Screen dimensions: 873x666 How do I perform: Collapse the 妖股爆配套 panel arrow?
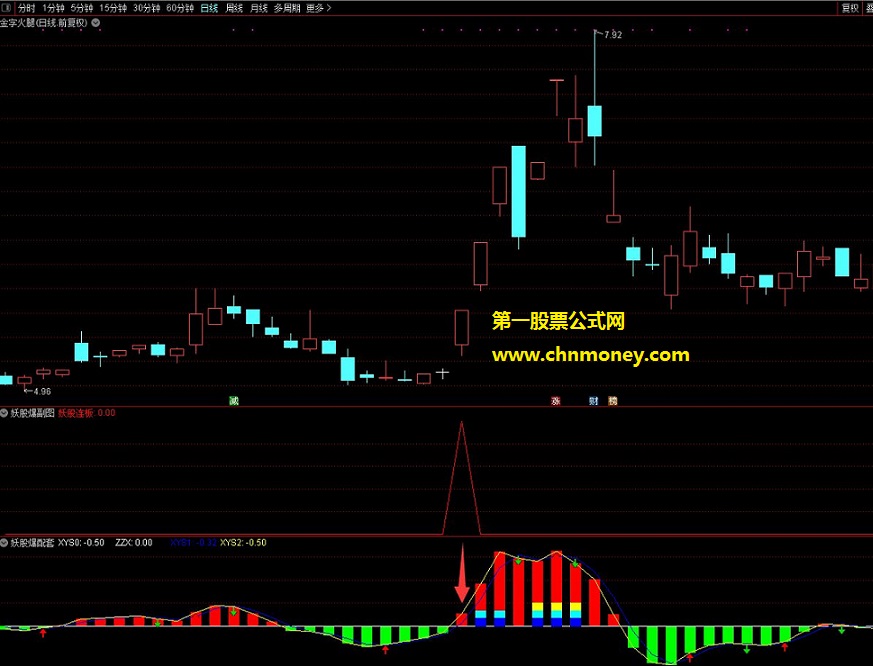[x=4, y=542]
